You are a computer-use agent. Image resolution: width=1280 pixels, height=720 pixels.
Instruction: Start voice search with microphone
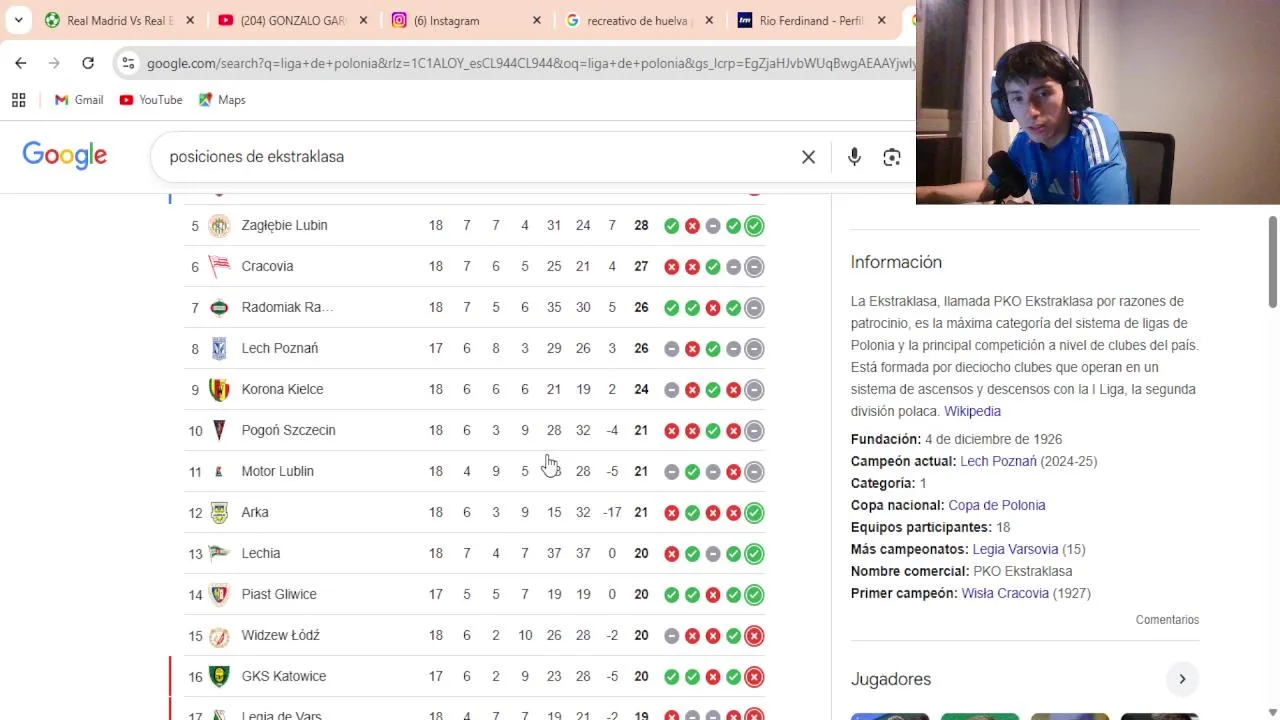click(854, 157)
